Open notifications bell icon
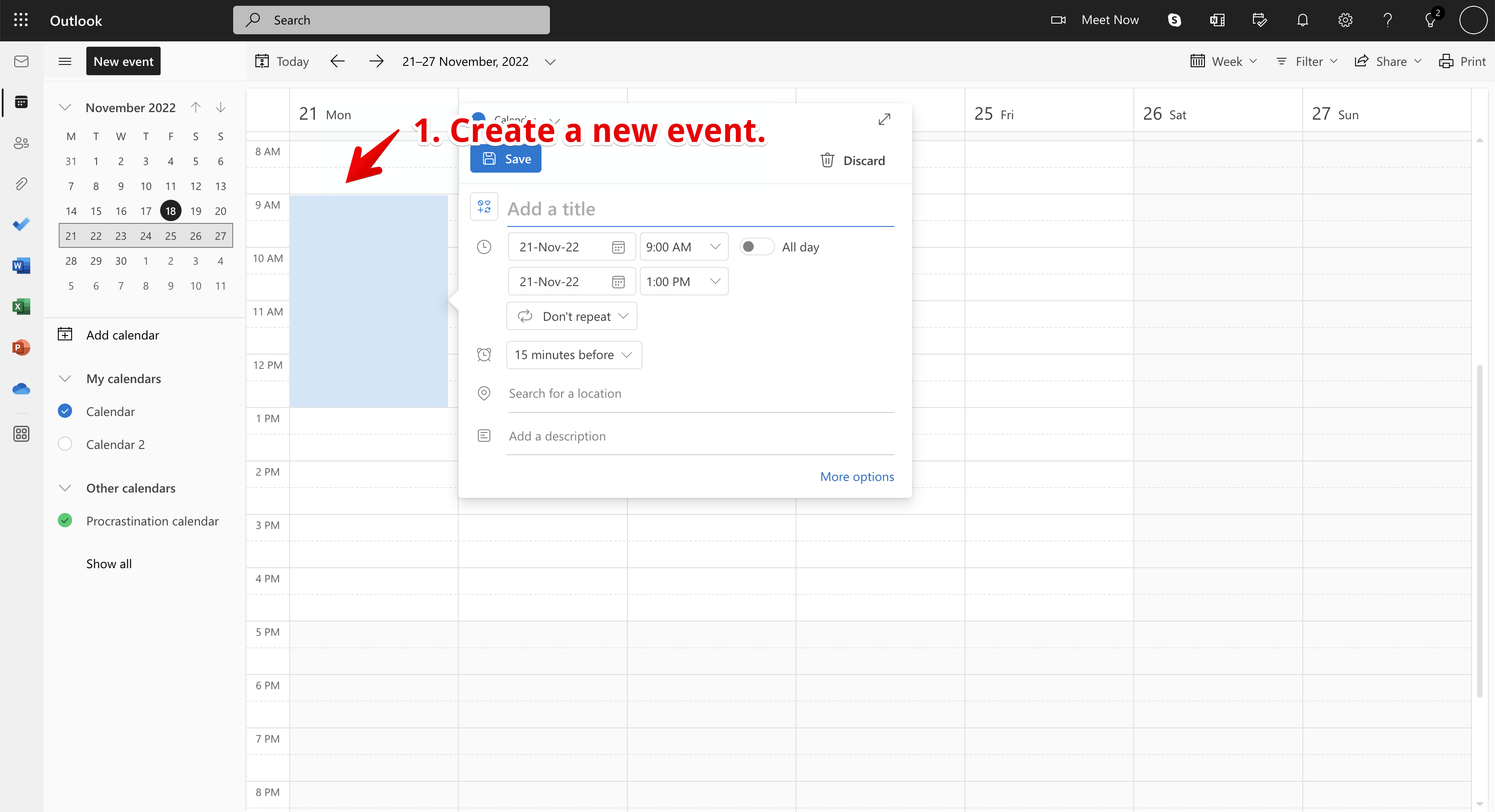 click(x=1302, y=20)
